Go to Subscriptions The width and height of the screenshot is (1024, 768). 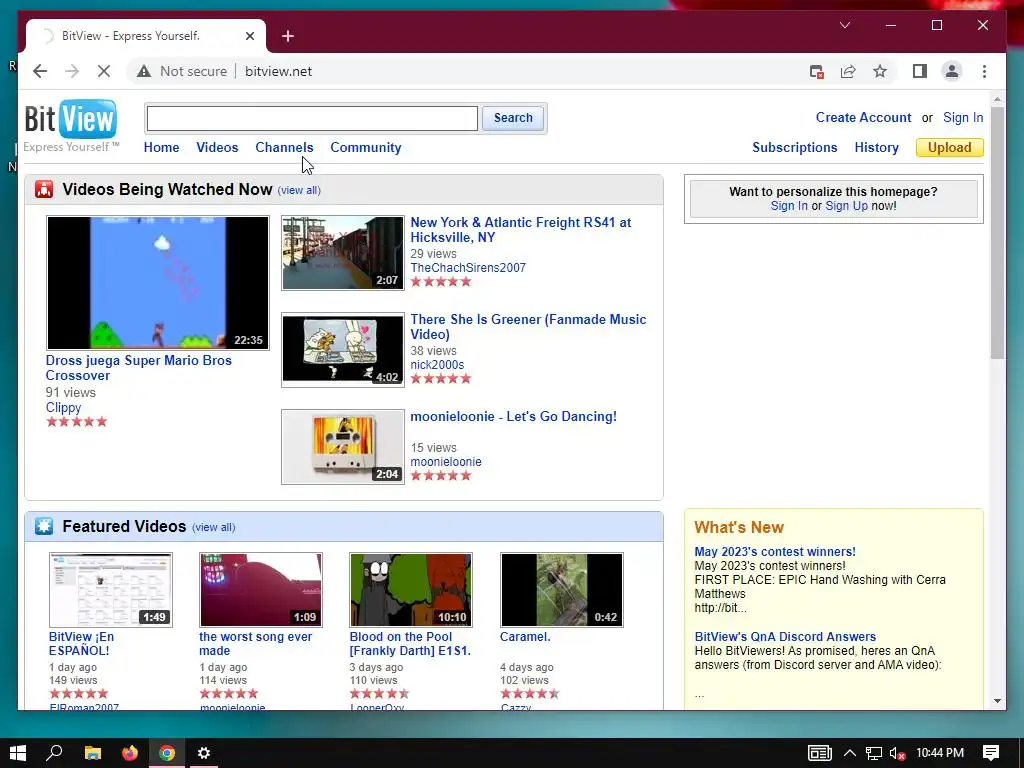tap(795, 148)
